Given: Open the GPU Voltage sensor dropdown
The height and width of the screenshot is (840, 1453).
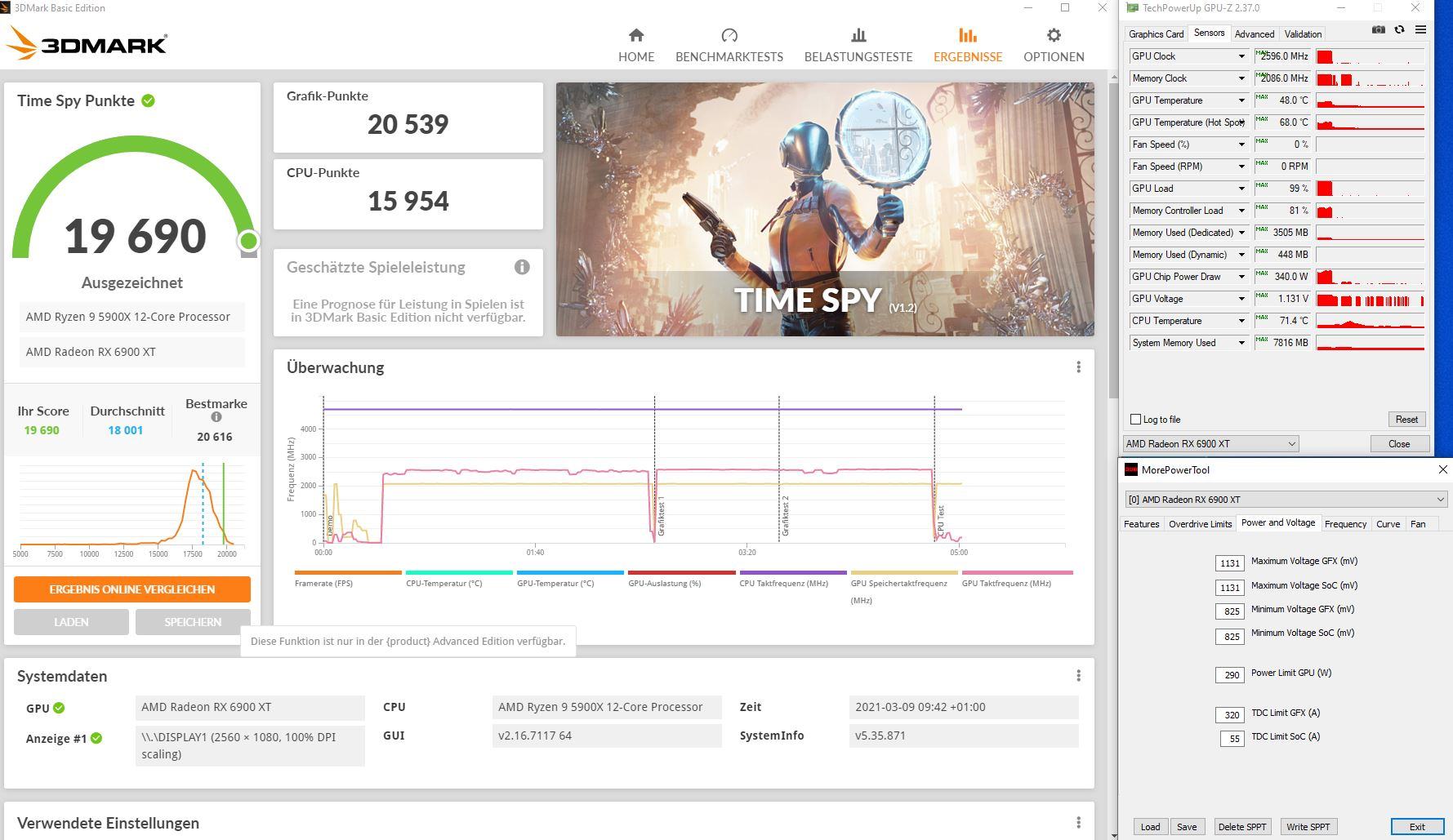Looking at the screenshot, I should click(1241, 299).
